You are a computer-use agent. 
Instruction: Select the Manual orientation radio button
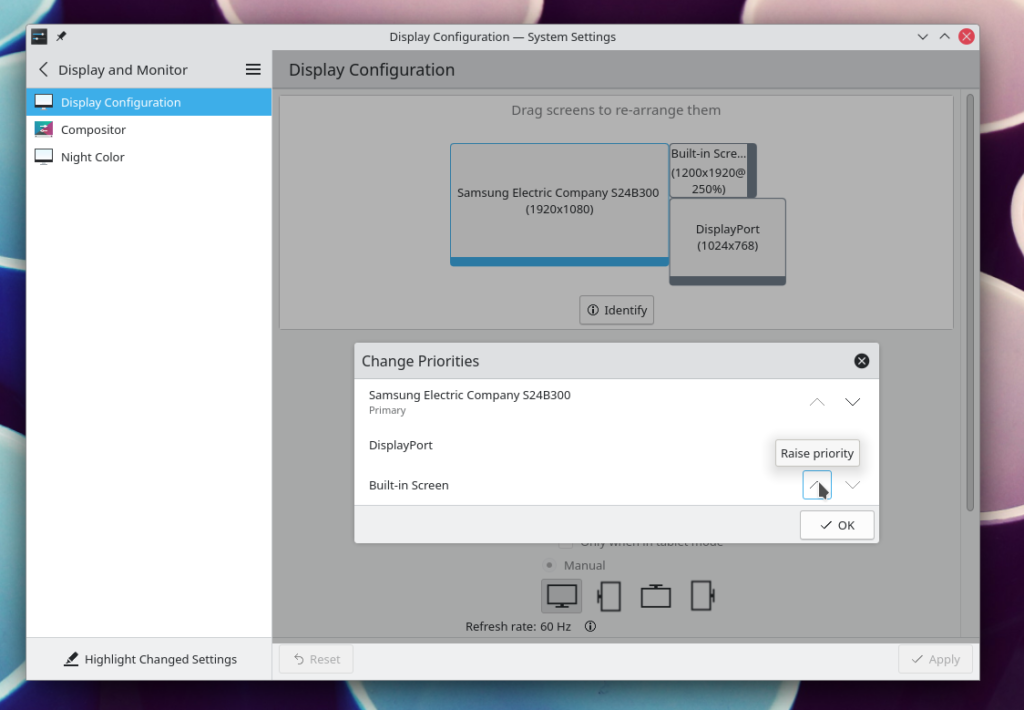coord(549,565)
